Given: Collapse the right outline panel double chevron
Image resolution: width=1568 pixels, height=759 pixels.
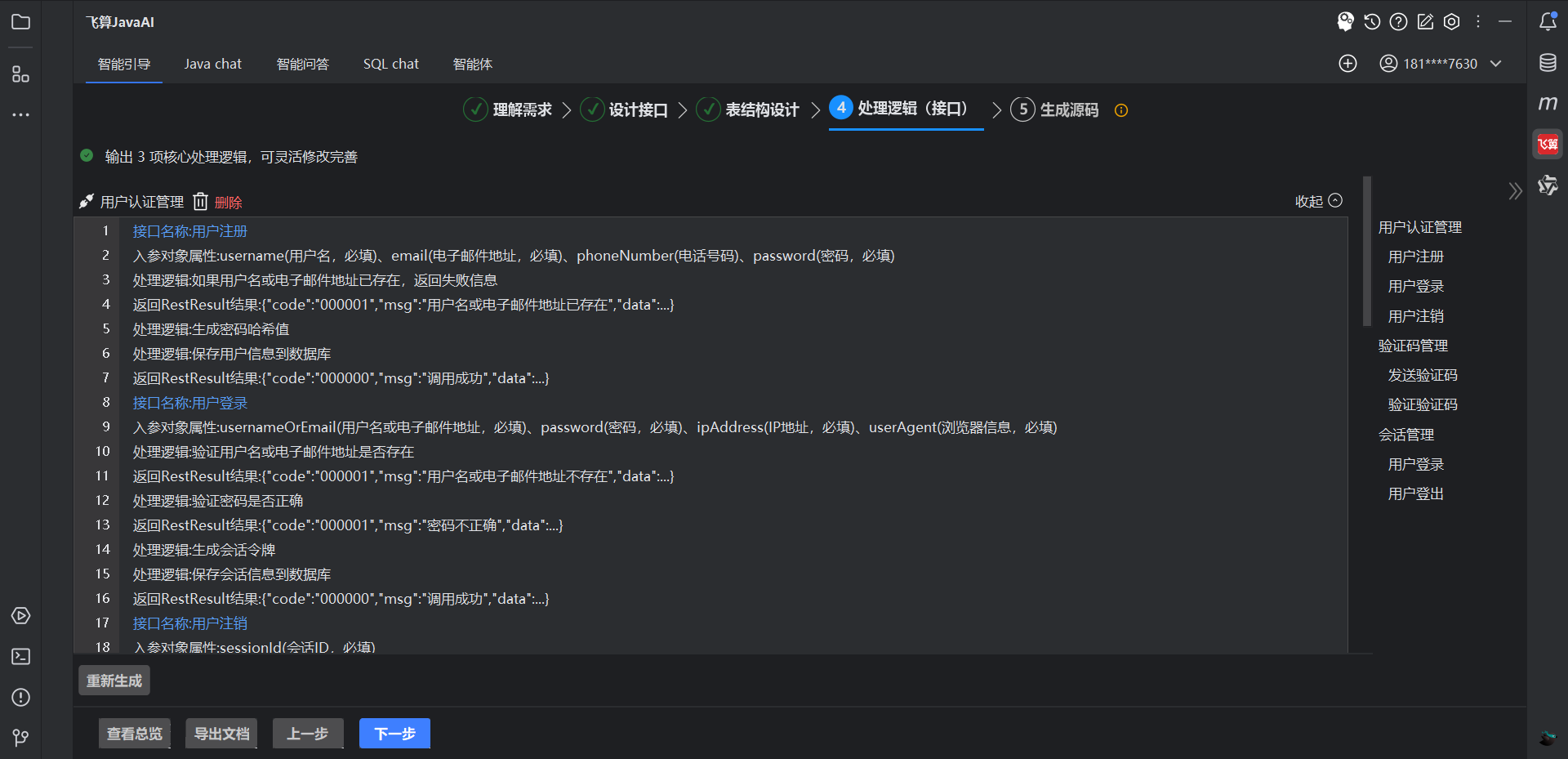Looking at the screenshot, I should (1516, 191).
